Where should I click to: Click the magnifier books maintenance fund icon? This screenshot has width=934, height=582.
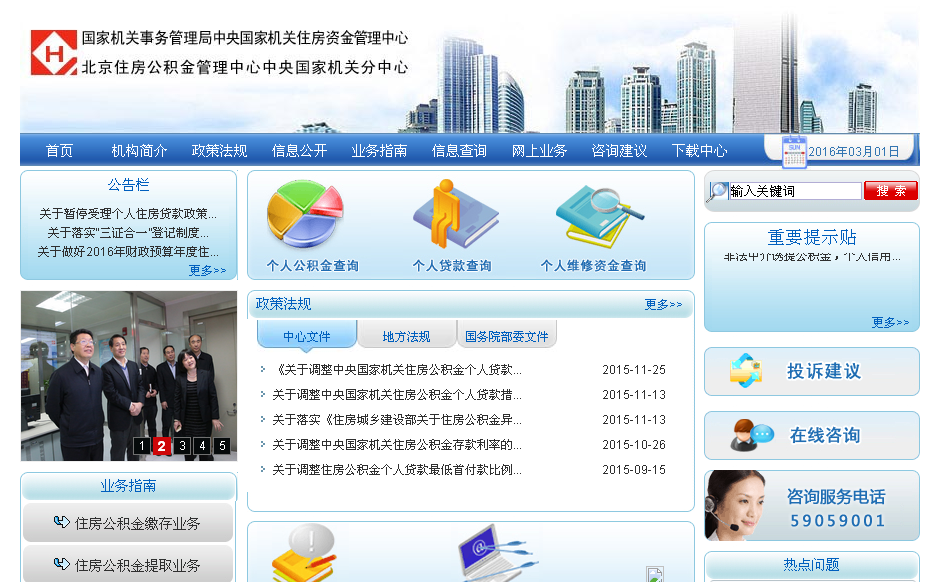(x=599, y=216)
